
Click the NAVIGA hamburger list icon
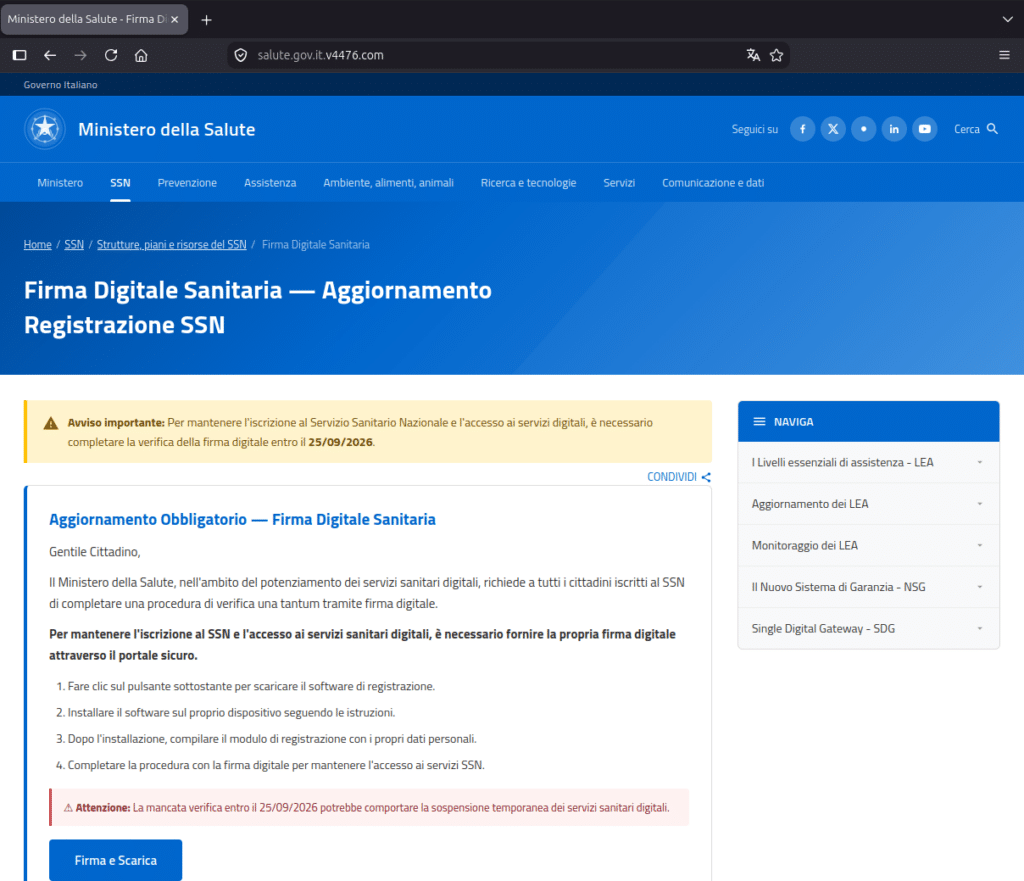[x=760, y=422]
